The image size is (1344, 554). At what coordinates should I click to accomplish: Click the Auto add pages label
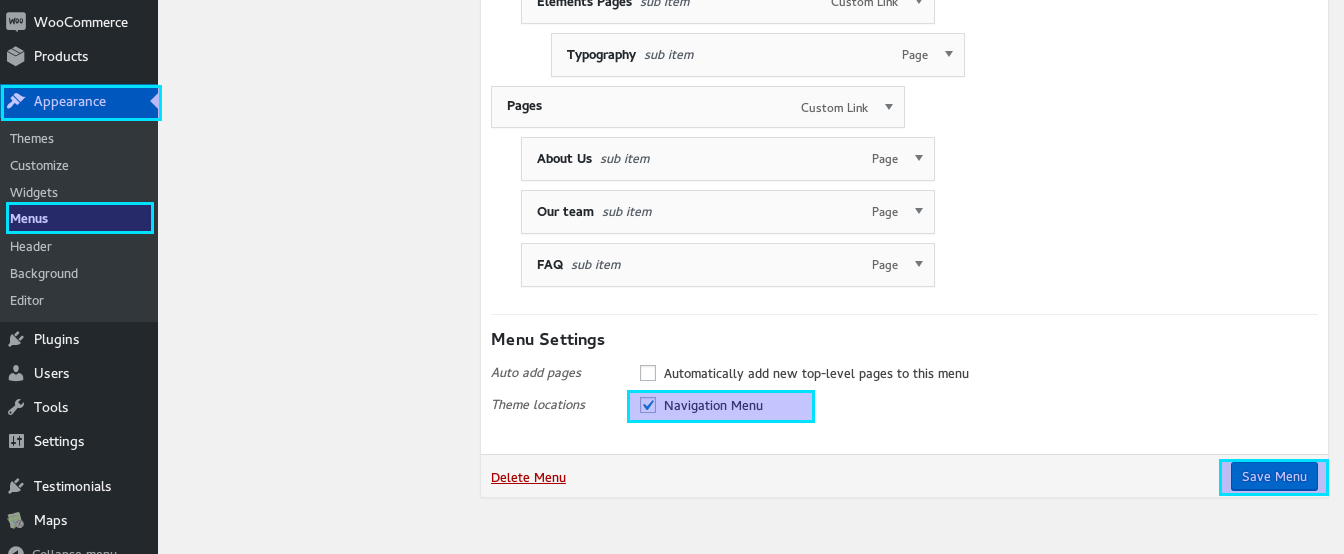[x=536, y=373]
